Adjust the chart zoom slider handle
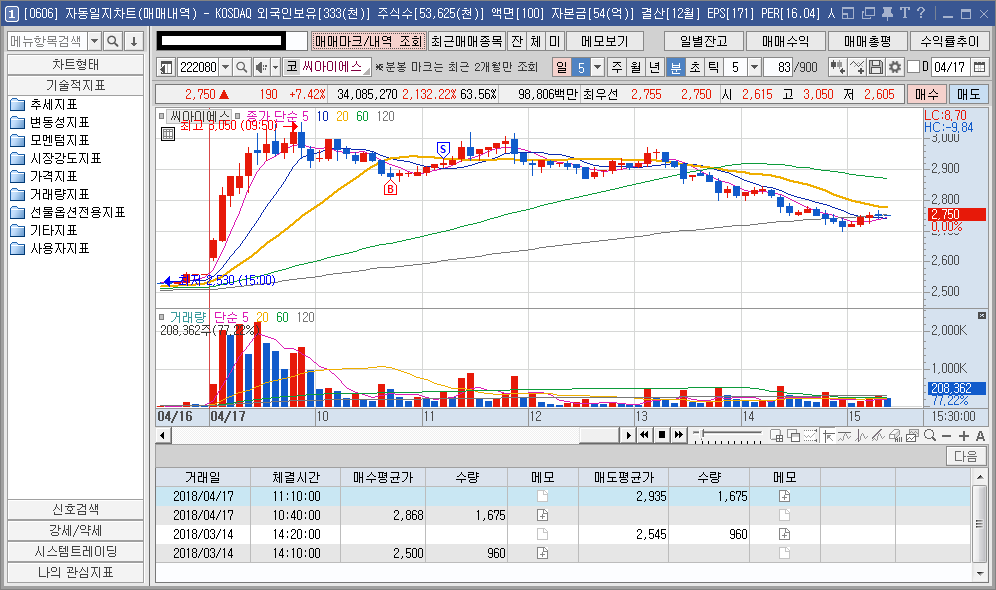Viewport: 996px width, 590px height. [x=703, y=434]
